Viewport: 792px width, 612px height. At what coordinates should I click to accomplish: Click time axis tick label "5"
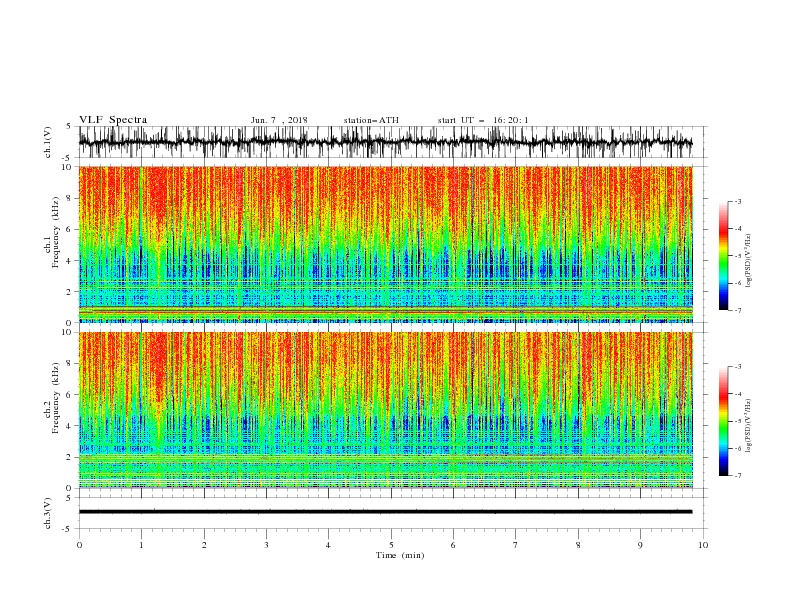(391, 545)
